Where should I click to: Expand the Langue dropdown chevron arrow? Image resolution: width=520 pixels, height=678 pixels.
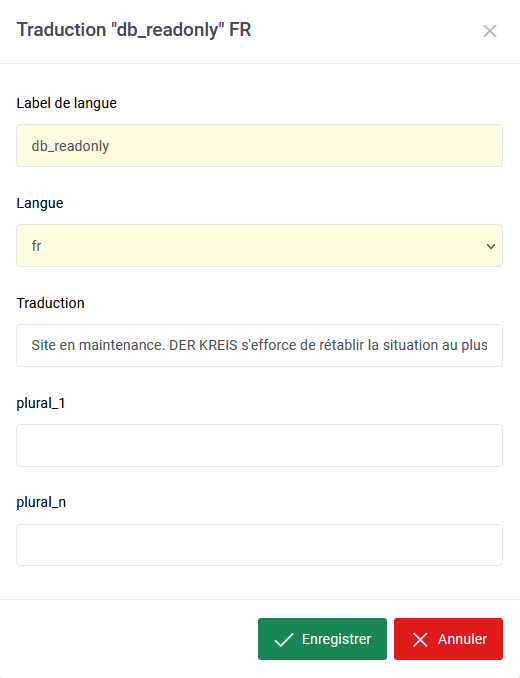click(x=491, y=246)
